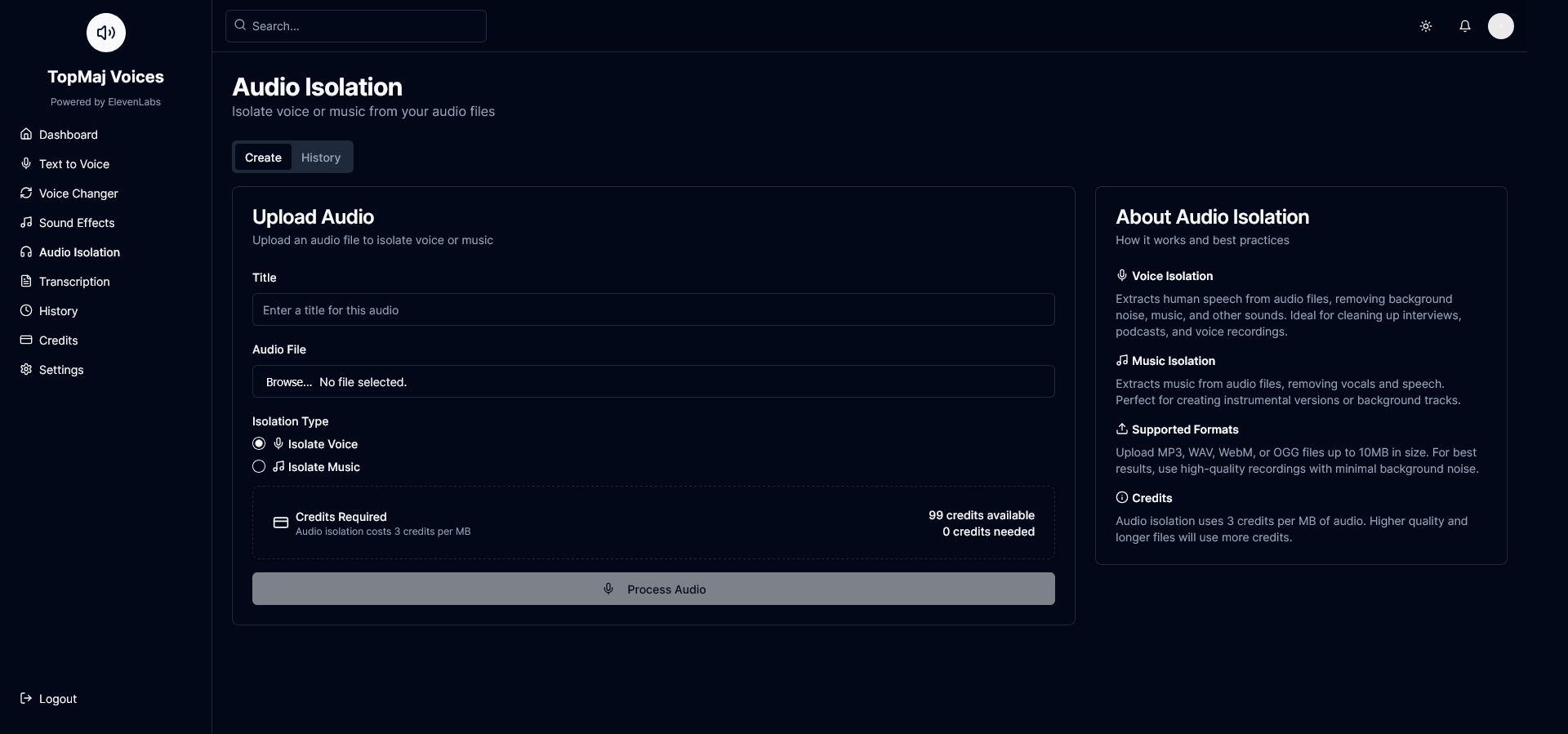The image size is (1568, 734).
Task: Select the Isolate Voice radio button
Action: tap(259, 443)
